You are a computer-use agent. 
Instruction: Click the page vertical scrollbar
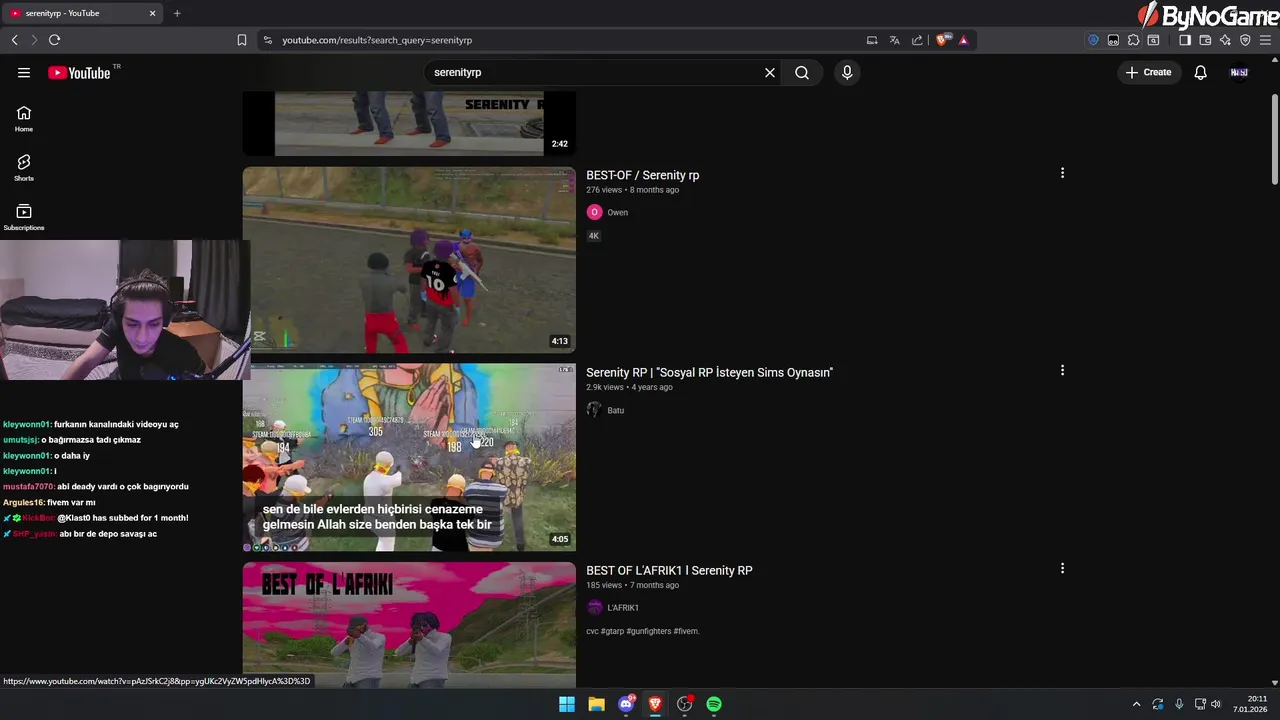[1275, 140]
